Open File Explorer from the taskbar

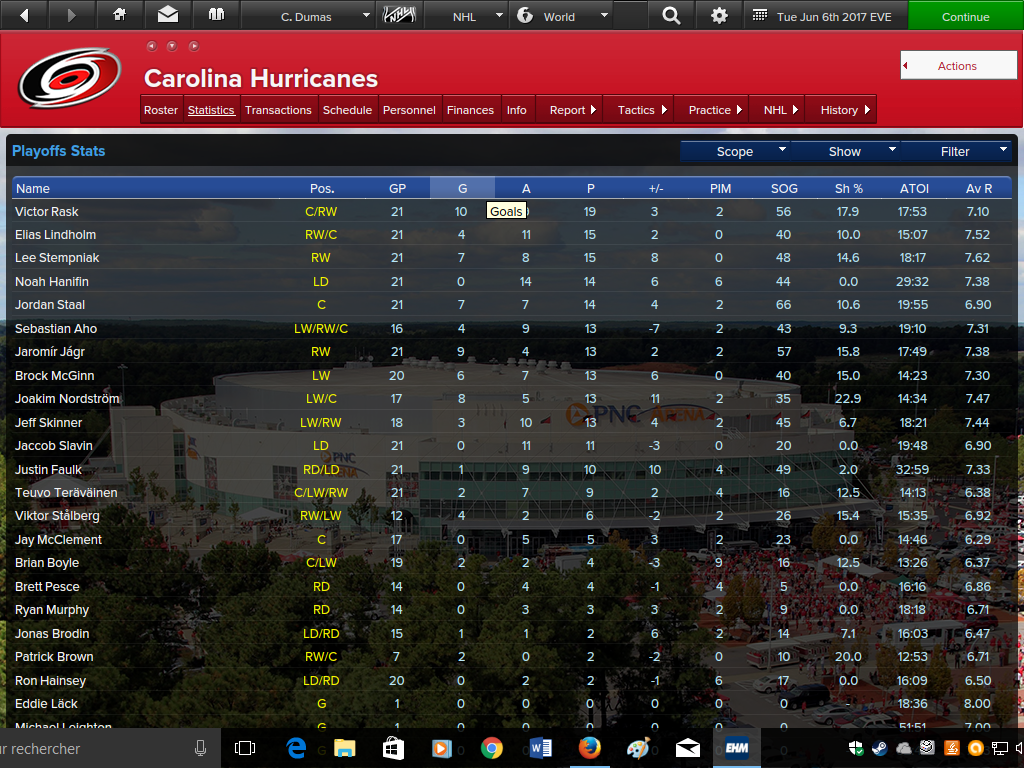click(x=345, y=748)
